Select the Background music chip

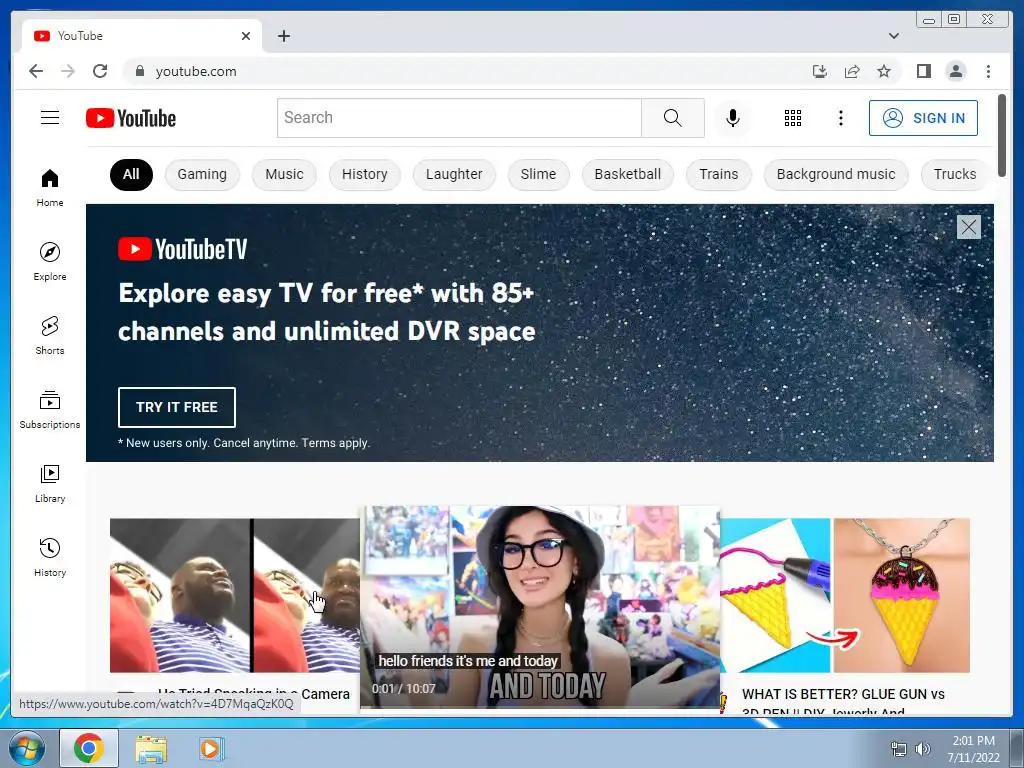coord(836,174)
